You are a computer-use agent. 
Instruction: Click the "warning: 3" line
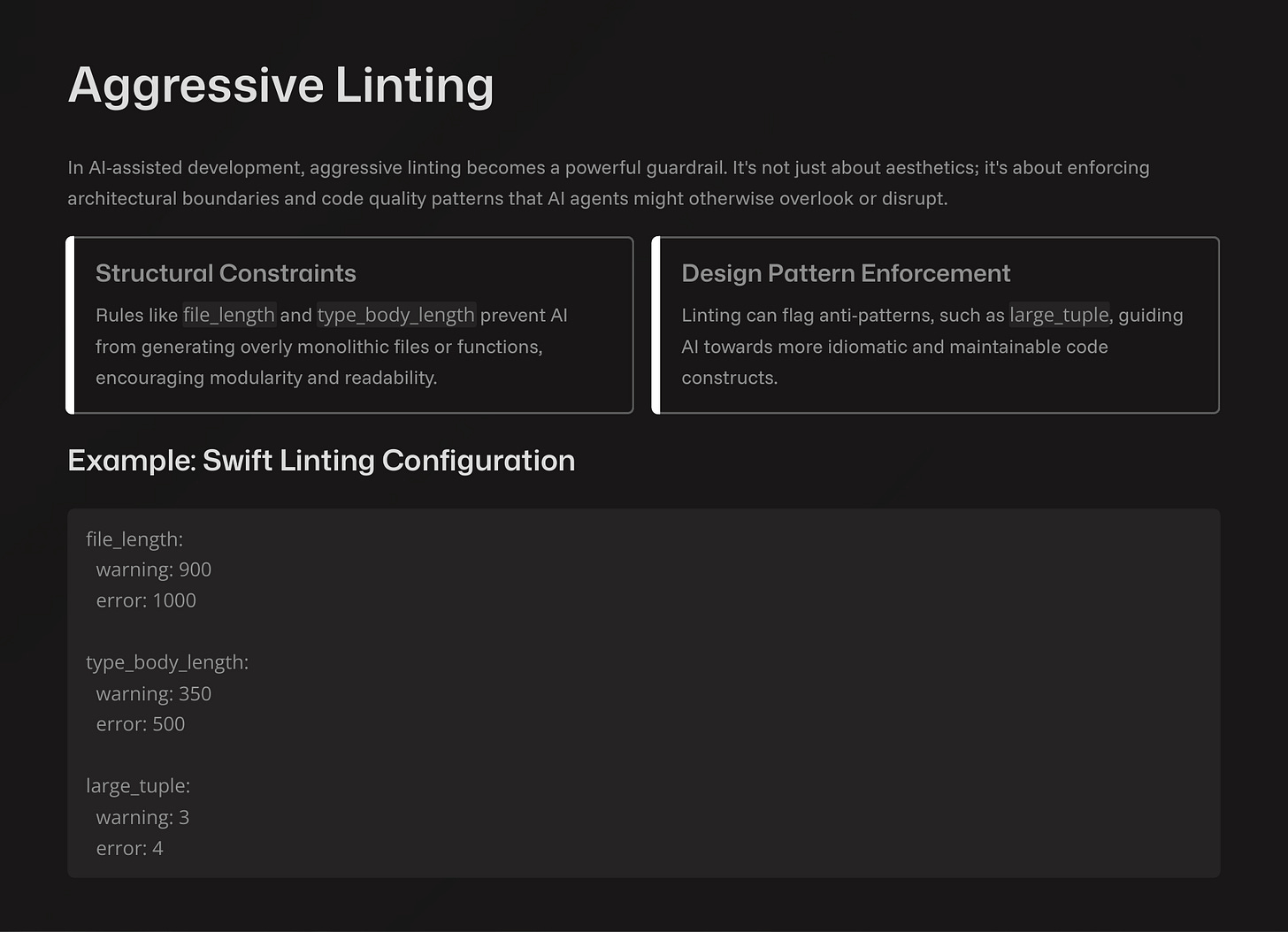coord(142,818)
